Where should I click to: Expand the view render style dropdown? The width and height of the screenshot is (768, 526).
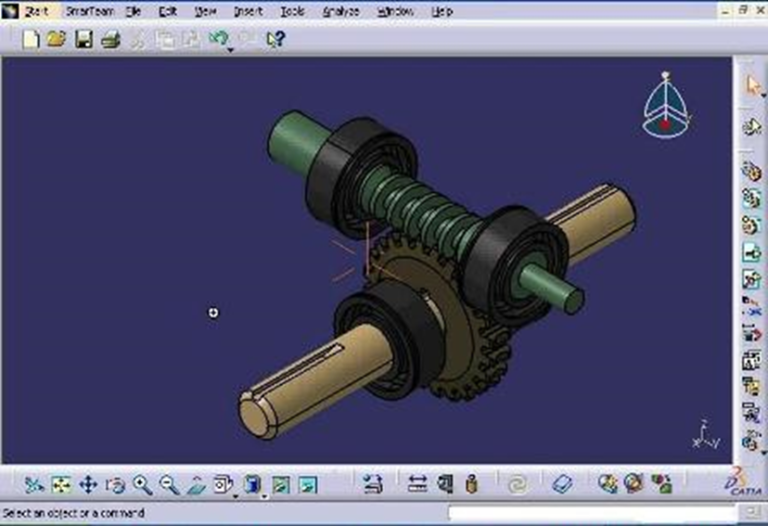(x=265, y=494)
